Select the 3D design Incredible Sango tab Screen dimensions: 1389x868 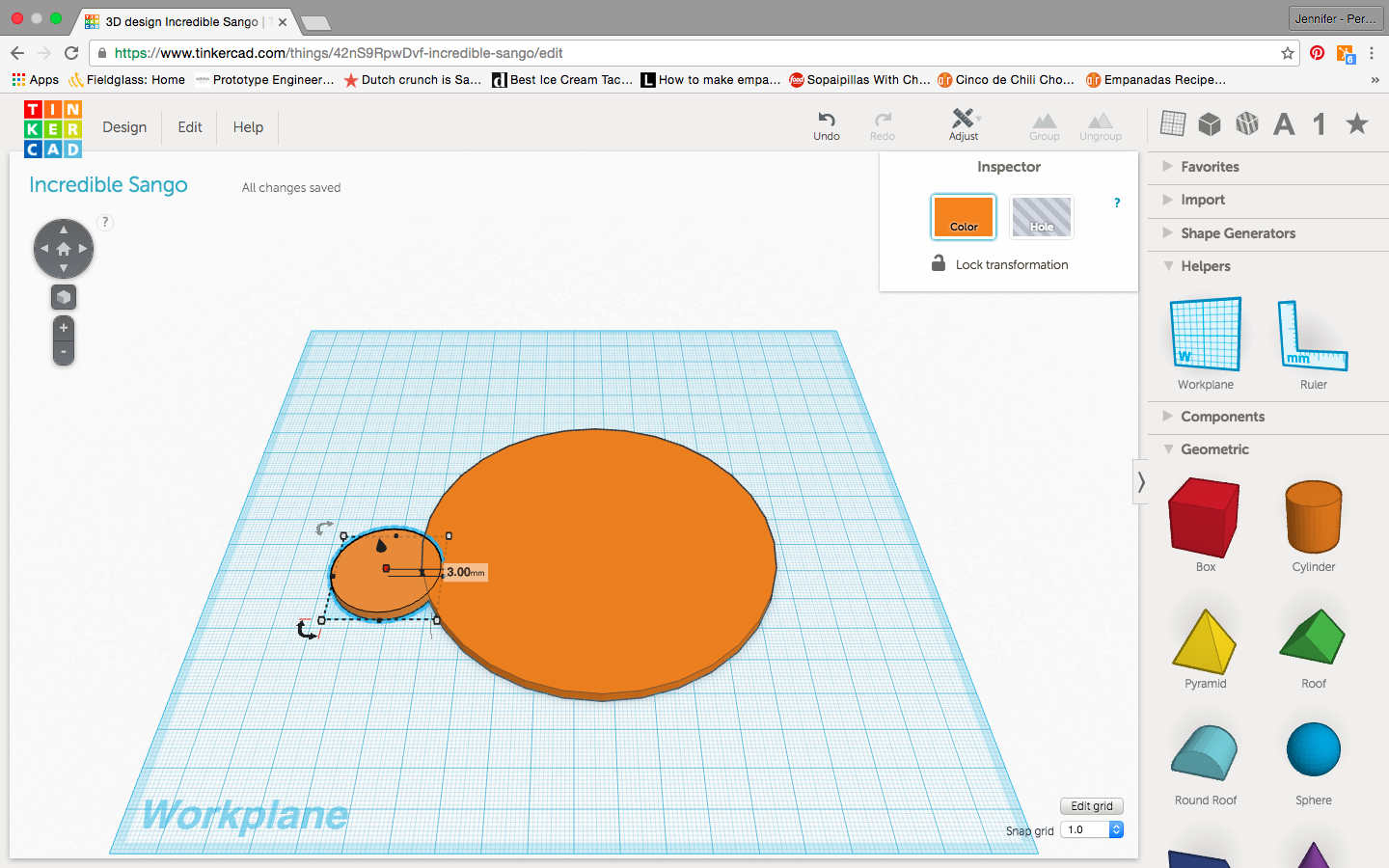point(183,21)
